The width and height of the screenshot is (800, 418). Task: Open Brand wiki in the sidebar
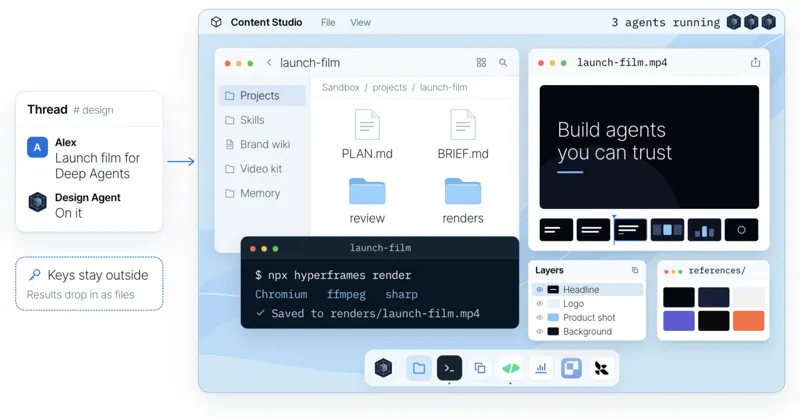(262, 144)
